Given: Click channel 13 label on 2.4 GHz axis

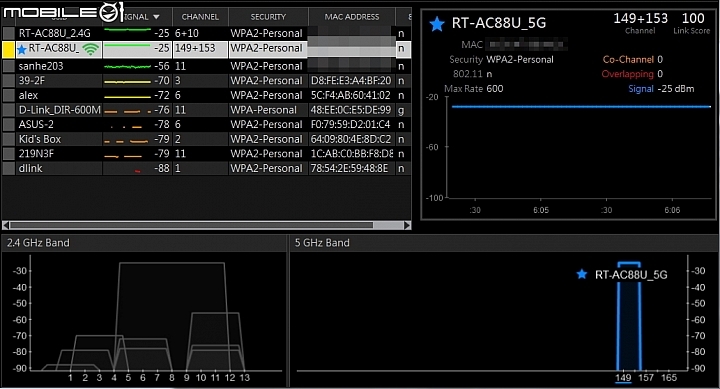Looking at the screenshot, I should (244, 378).
